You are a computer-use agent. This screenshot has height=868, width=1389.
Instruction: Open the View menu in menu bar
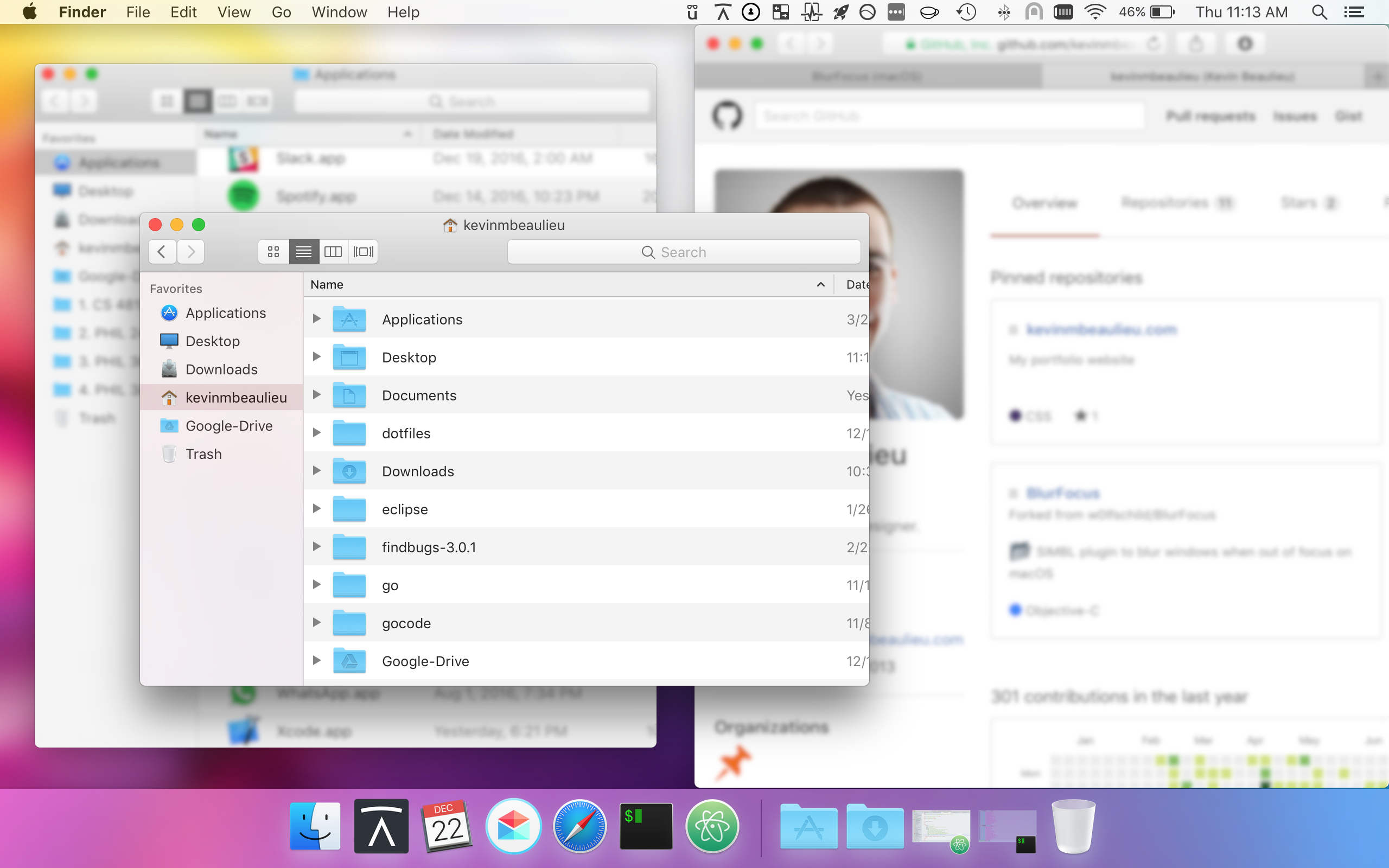(x=234, y=12)
